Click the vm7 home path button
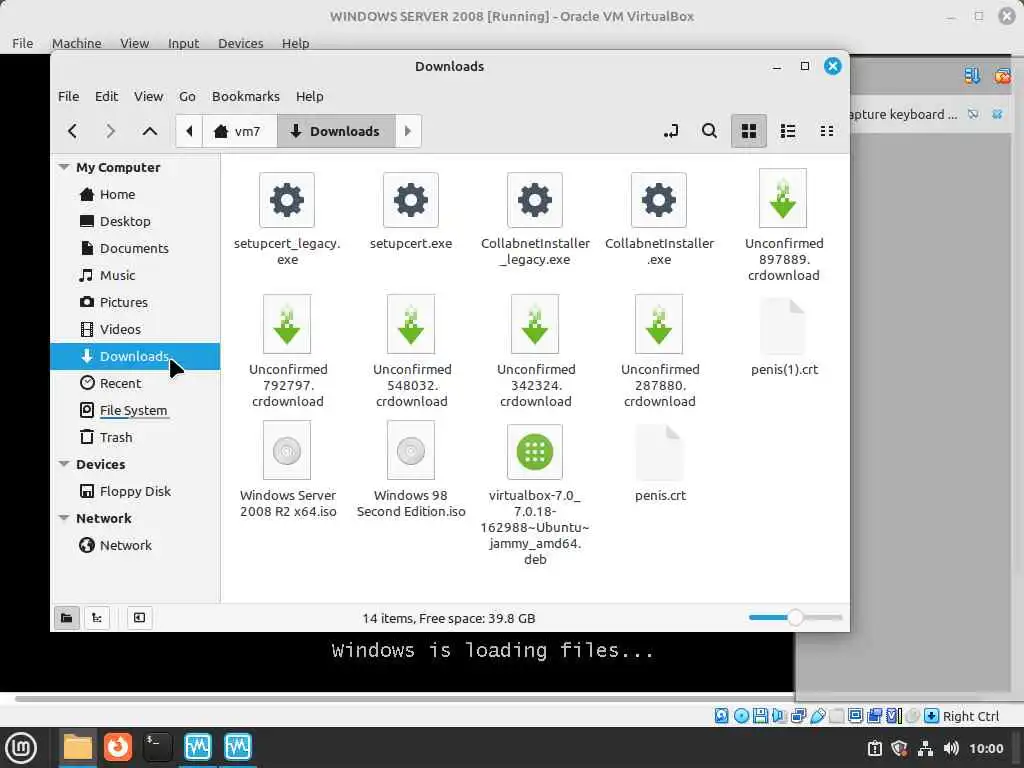This screenshot has height=768, width=1024. 239,131
